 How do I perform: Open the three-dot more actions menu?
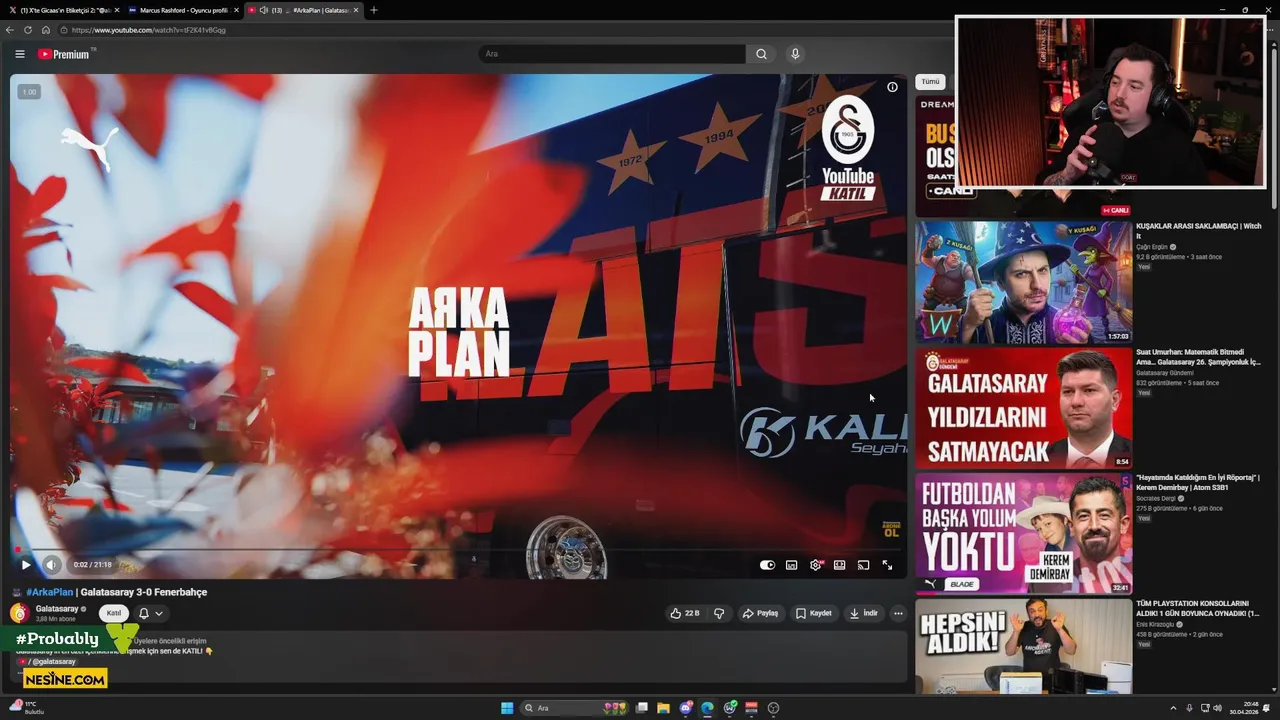pyautogui.click(x=898, y=613)
